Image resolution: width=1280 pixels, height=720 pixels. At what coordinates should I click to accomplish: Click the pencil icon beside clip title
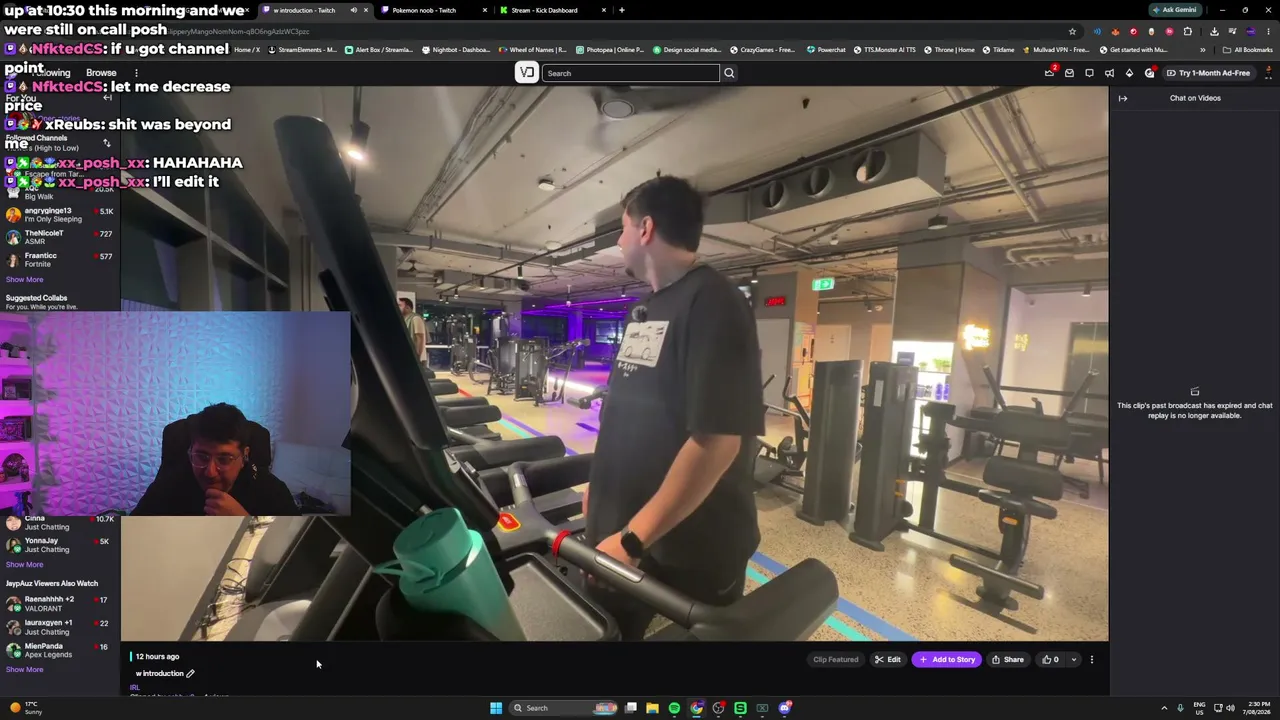pos(190,674)
